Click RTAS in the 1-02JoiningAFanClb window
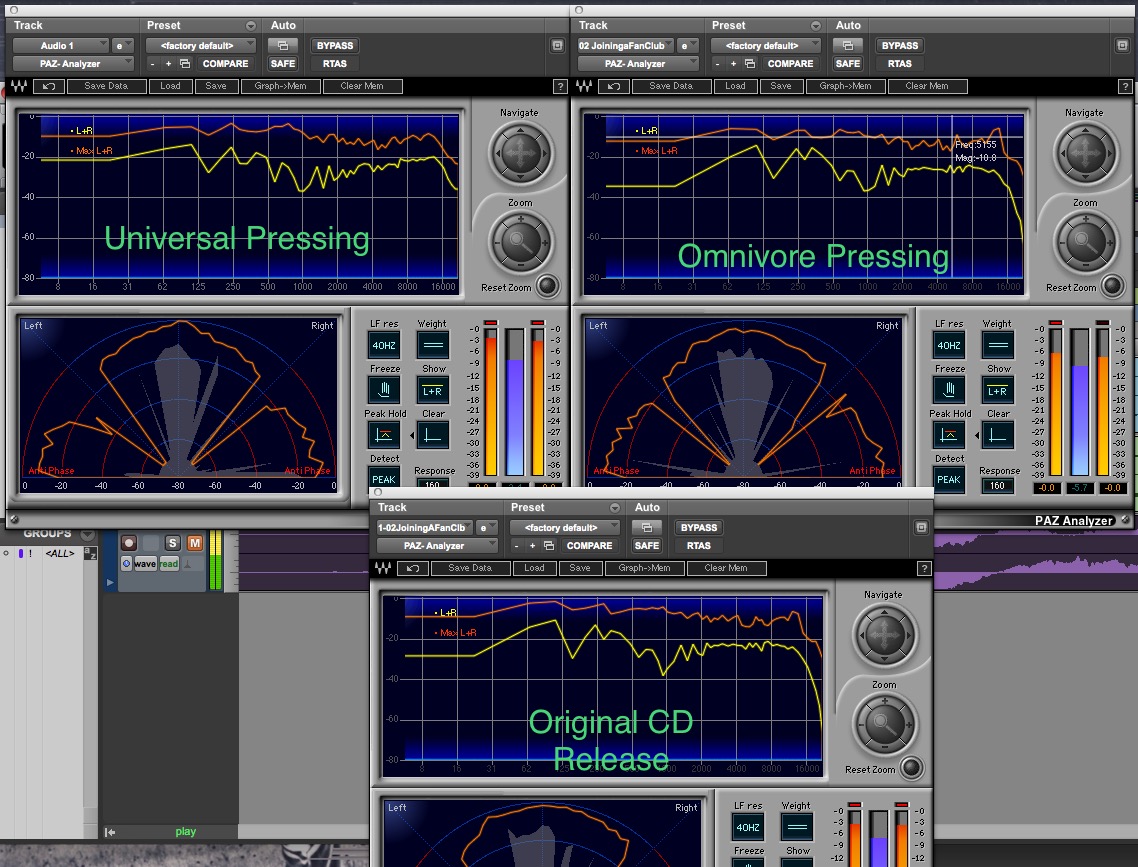This screenshot has height=867, width=1138. (698, 546)
